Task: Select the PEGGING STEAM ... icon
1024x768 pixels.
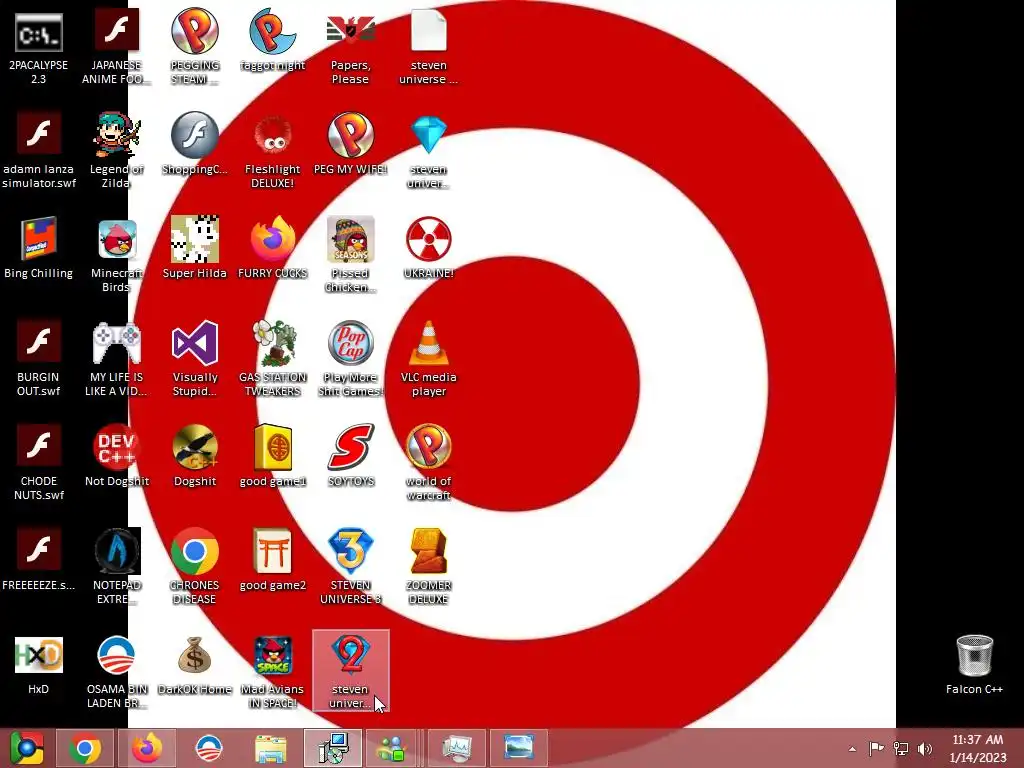Action: pos(195,46)
